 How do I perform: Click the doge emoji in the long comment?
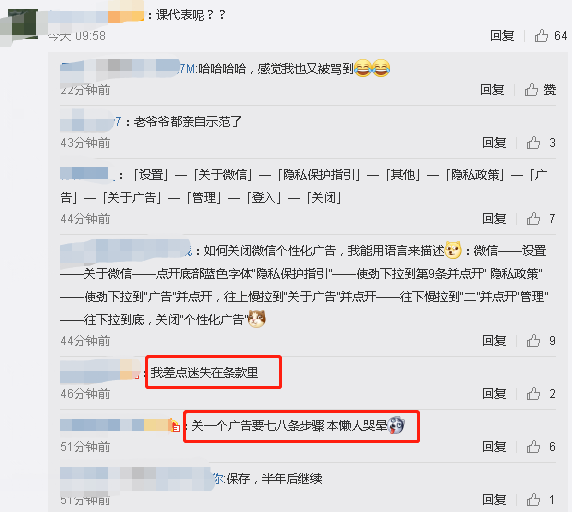tap(453, 250)
